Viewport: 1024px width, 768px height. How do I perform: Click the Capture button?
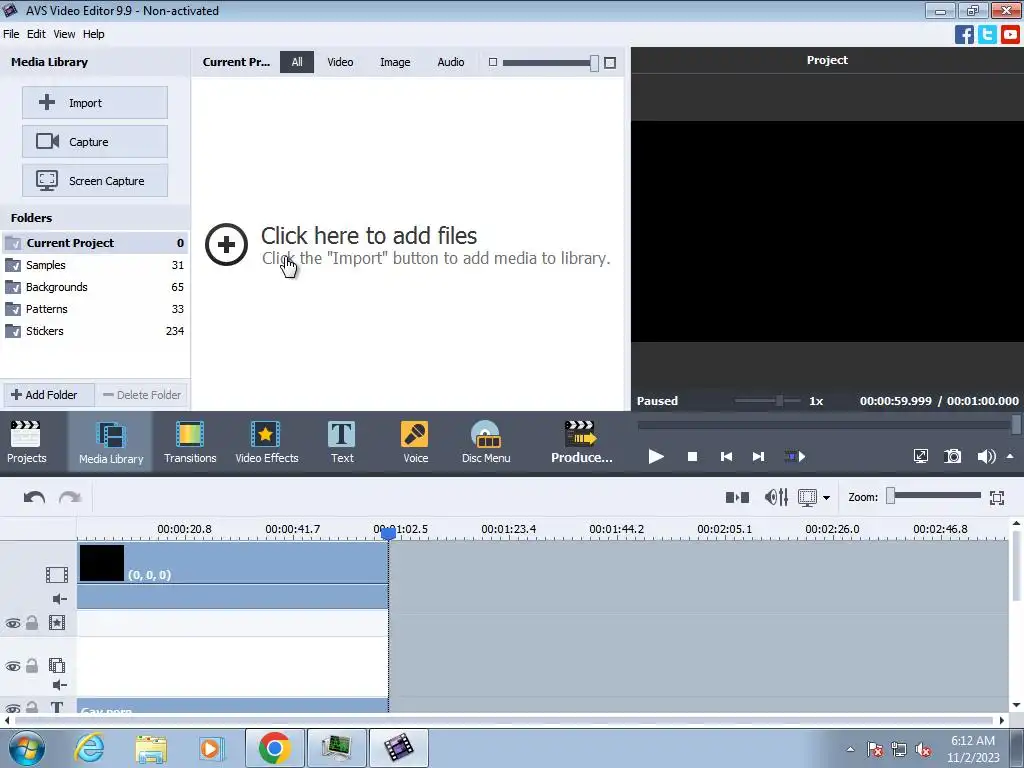(x=95, y=142)
